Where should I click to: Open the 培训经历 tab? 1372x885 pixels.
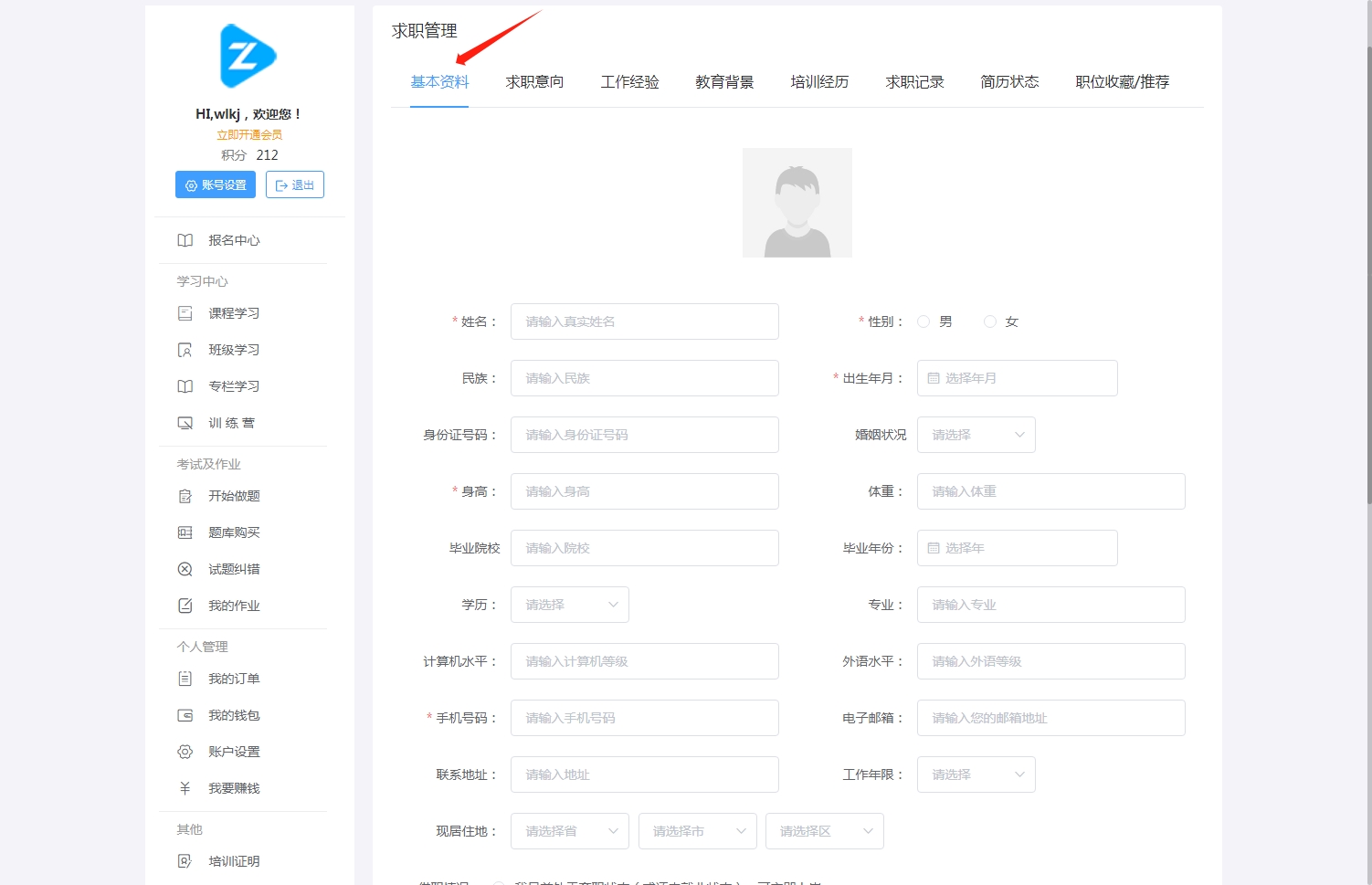tap(820, 82)
